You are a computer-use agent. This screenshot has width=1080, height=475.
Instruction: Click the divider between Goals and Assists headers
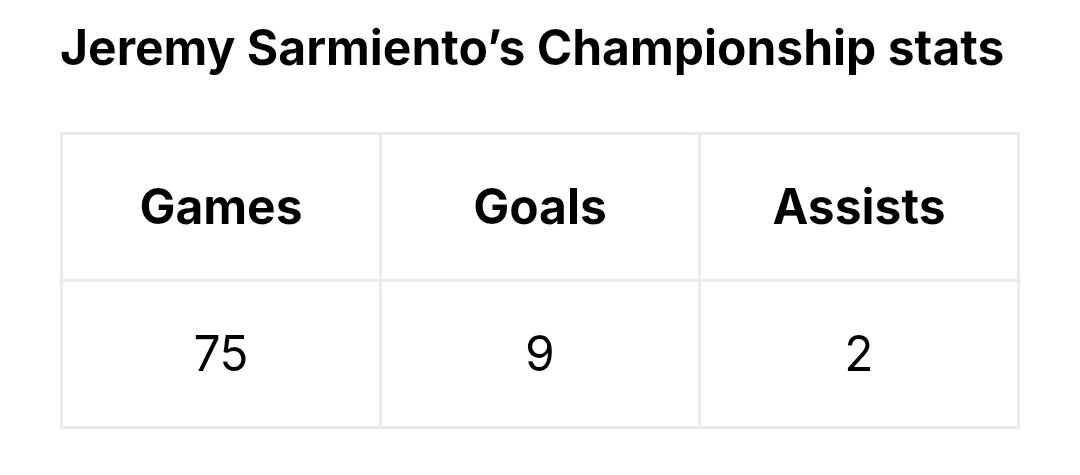[699, 207]
